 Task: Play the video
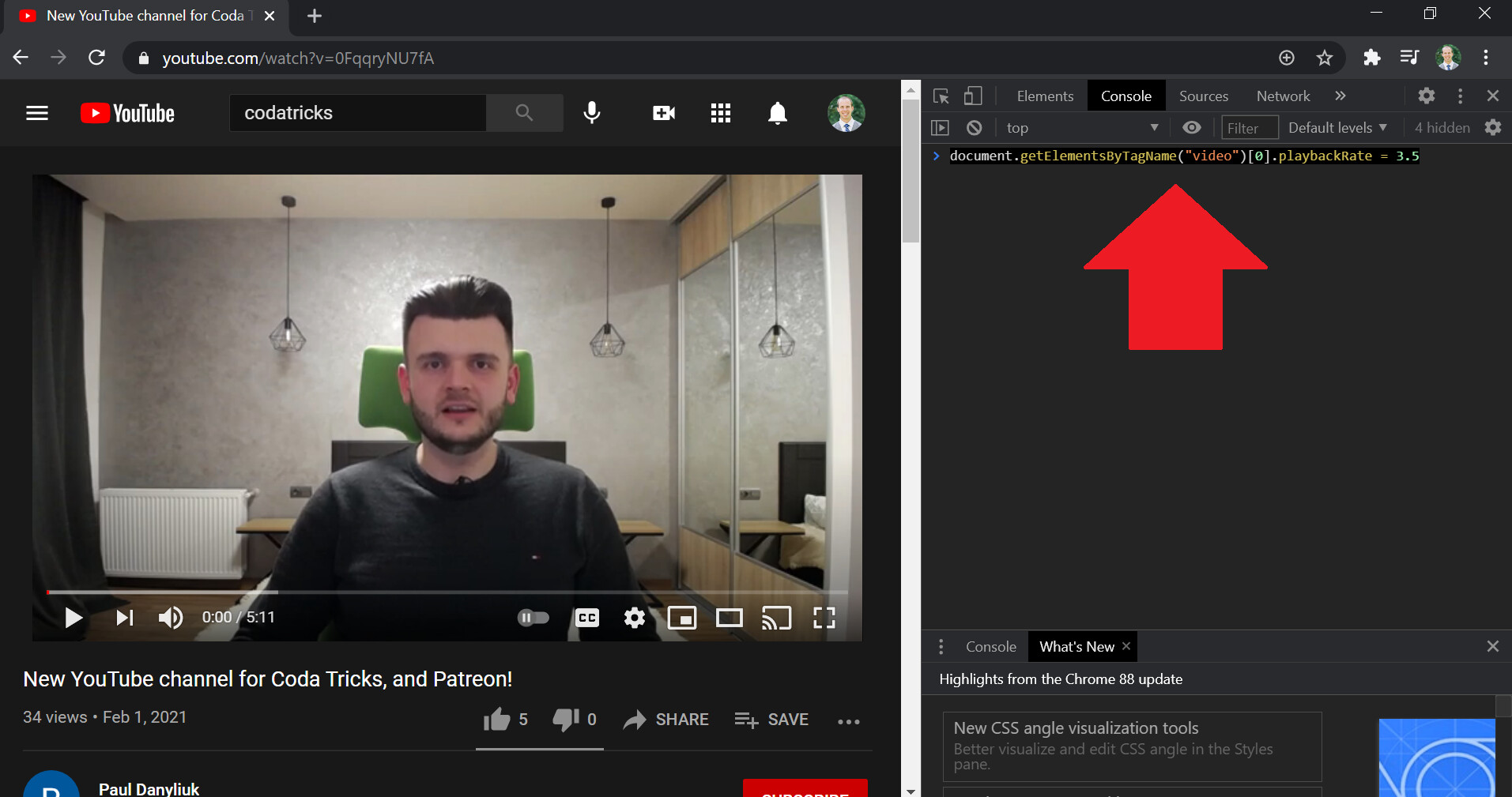click(x=73, y=617)
